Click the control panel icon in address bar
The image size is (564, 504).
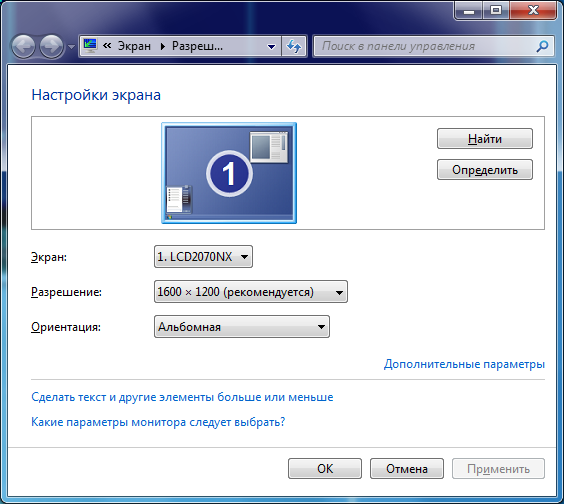pyautogui.click(x=90, y=46)
